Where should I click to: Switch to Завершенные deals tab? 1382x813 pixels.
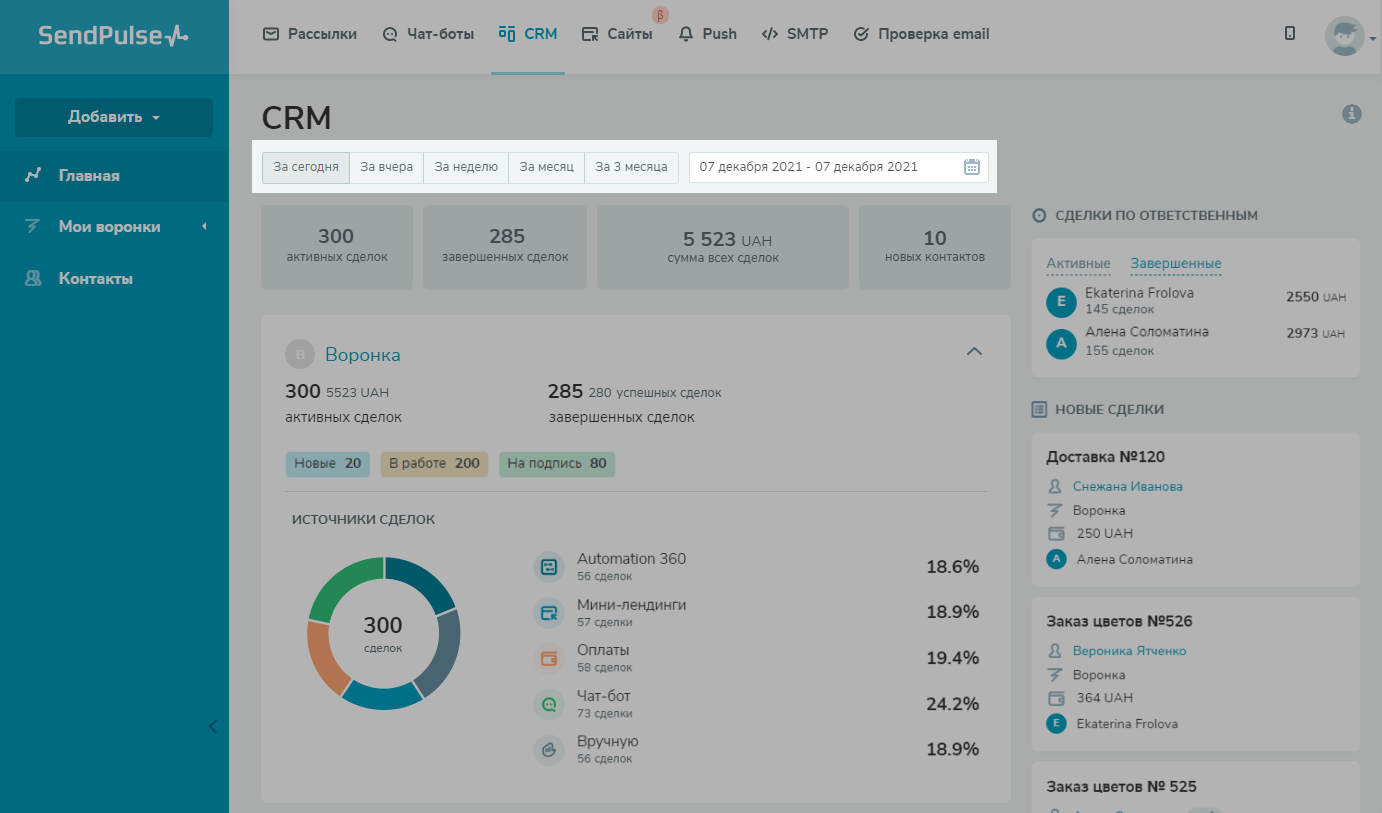click(1176, 264)
